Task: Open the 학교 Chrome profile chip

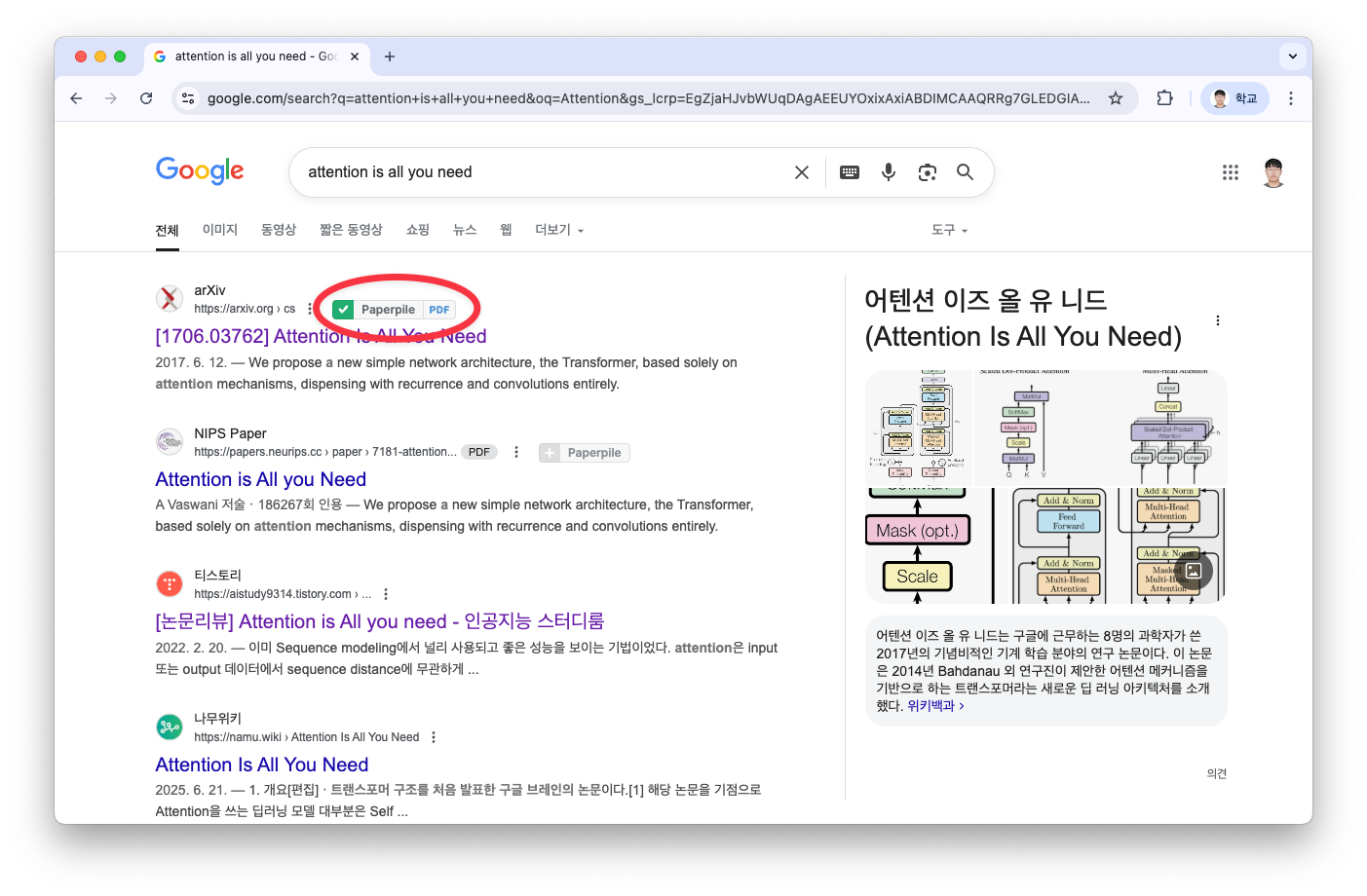Action: (1234, 98)
